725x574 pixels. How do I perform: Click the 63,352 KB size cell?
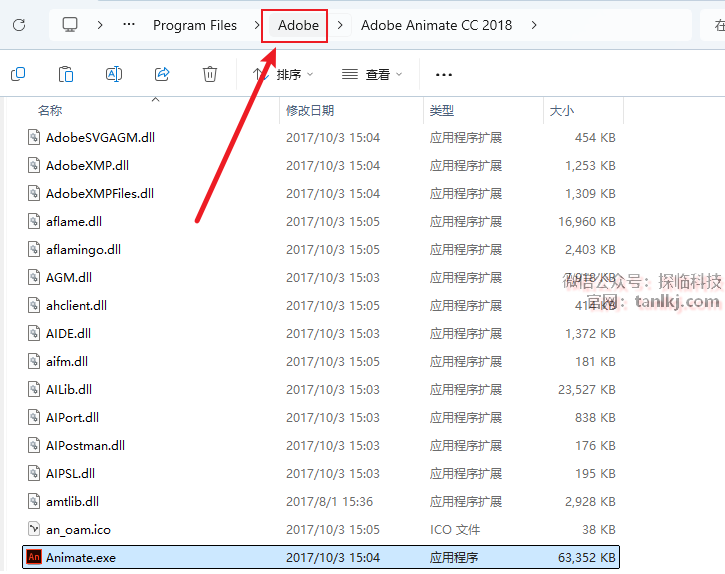pyautogui.click(x=587, y=557)
